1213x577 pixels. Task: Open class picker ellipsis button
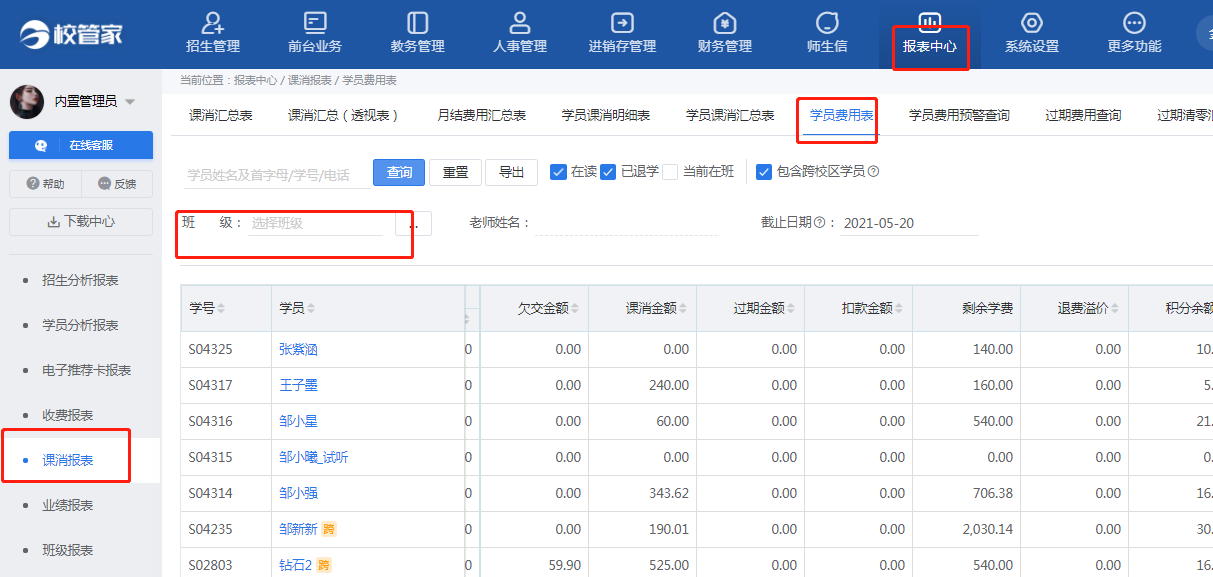coord(414,223)
